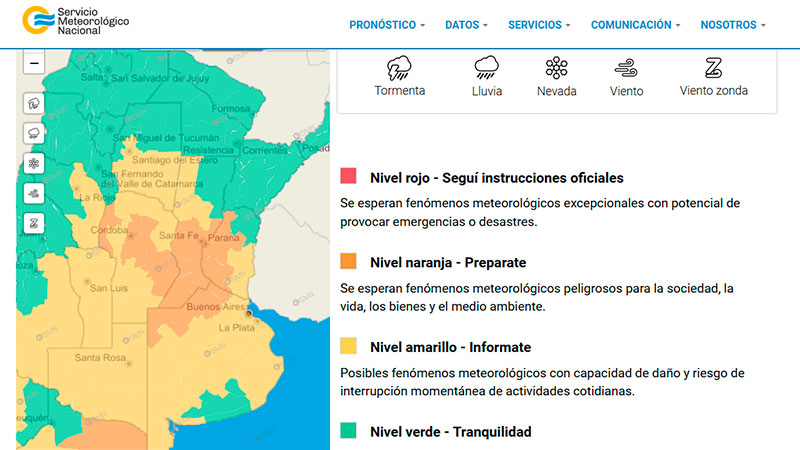Click Formosa label on the map
The height and width of the screenshot is (450, 800).
pos(231,109)
